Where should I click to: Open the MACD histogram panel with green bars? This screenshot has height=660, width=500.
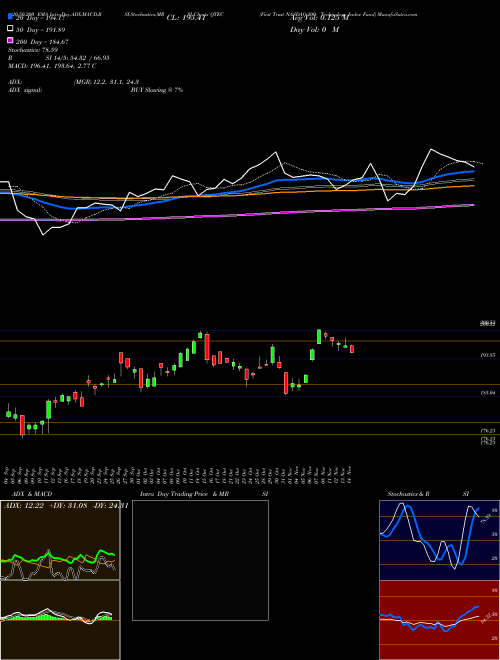pos(60,620)
